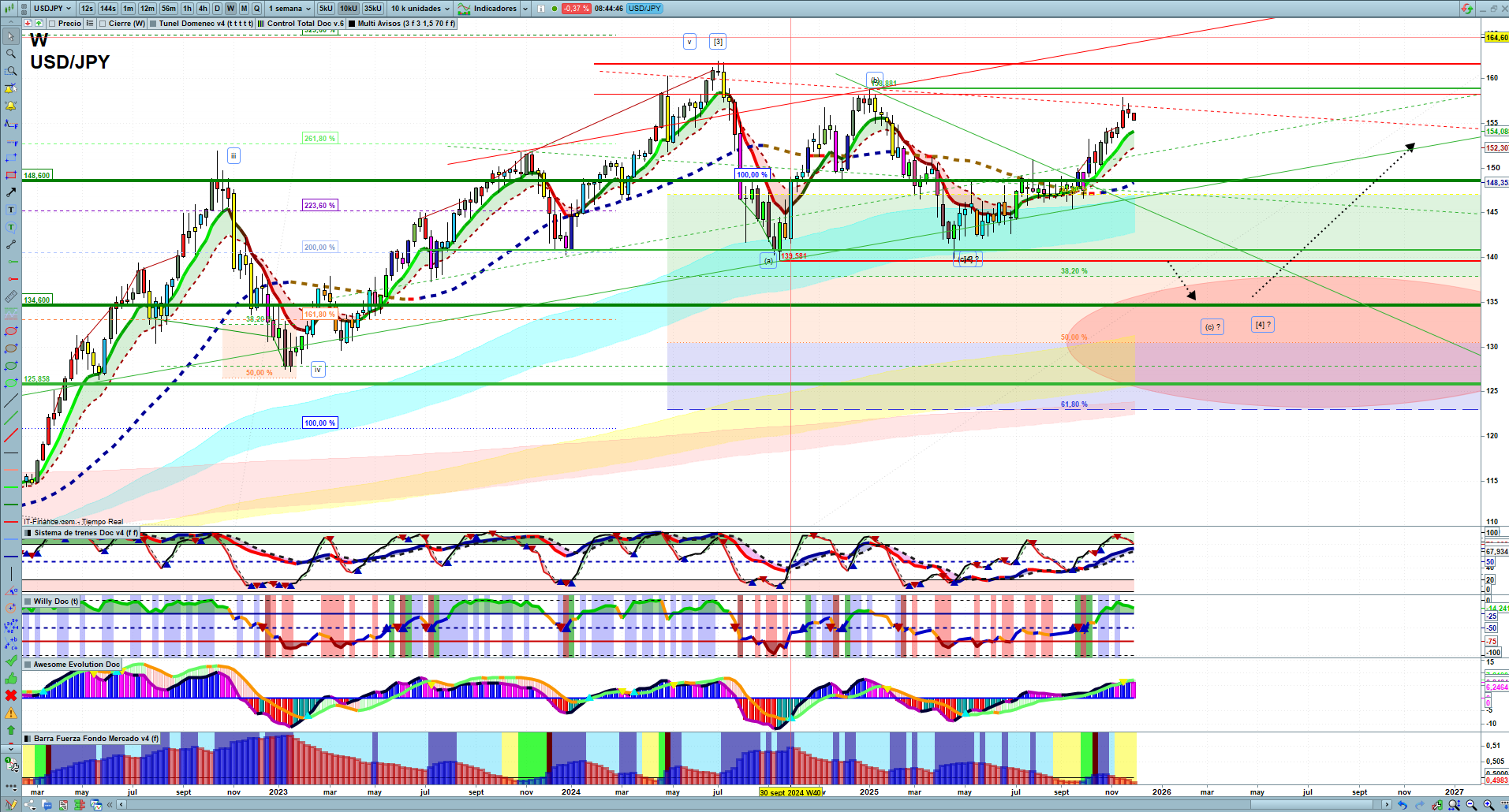1509x812 pixels.
Task: Pick the ruler measurement tool
Action: coord(11,296)
